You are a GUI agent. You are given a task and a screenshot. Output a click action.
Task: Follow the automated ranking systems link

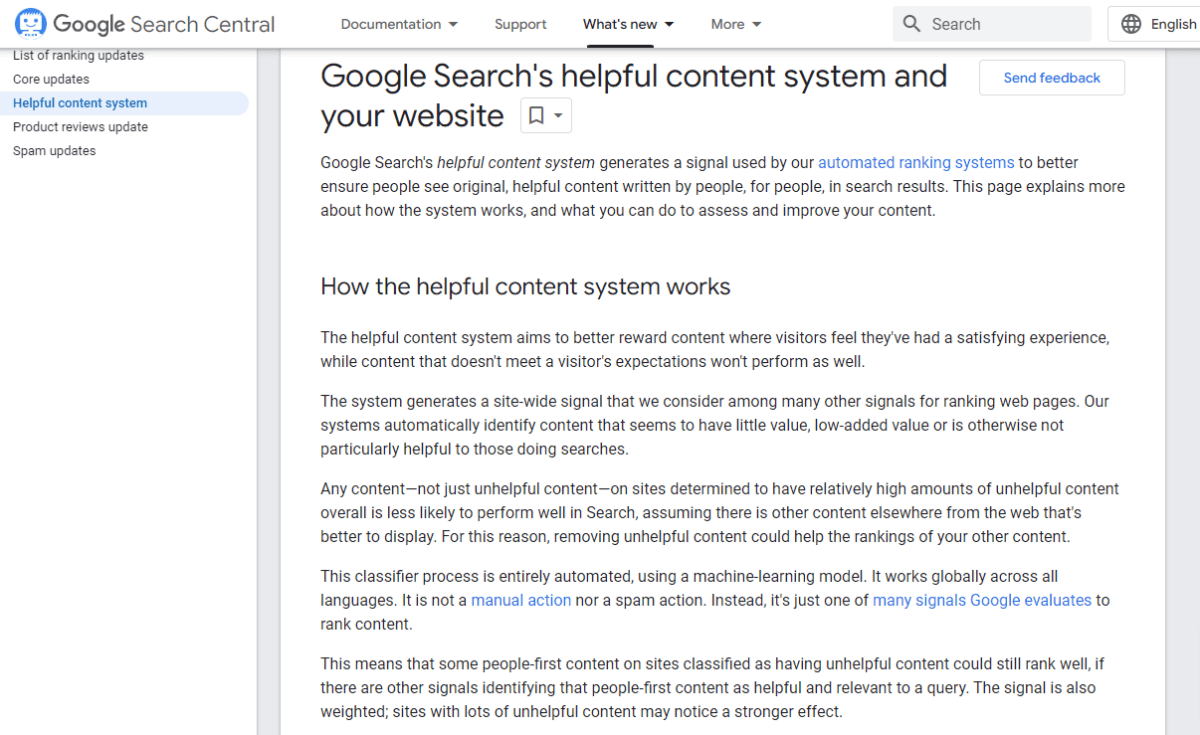click(916, 162)
